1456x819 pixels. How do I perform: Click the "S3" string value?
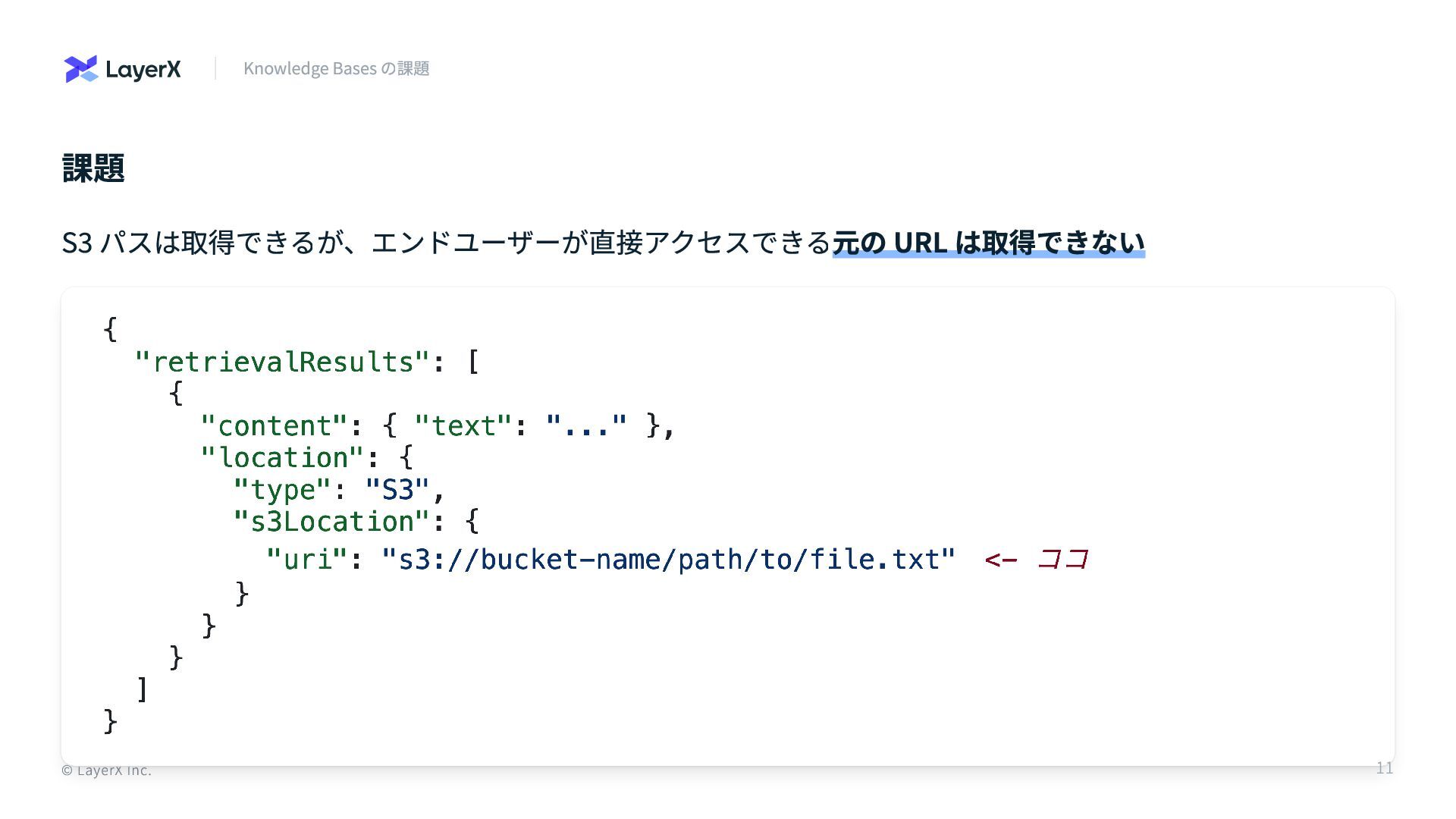(x=397, y=490)
